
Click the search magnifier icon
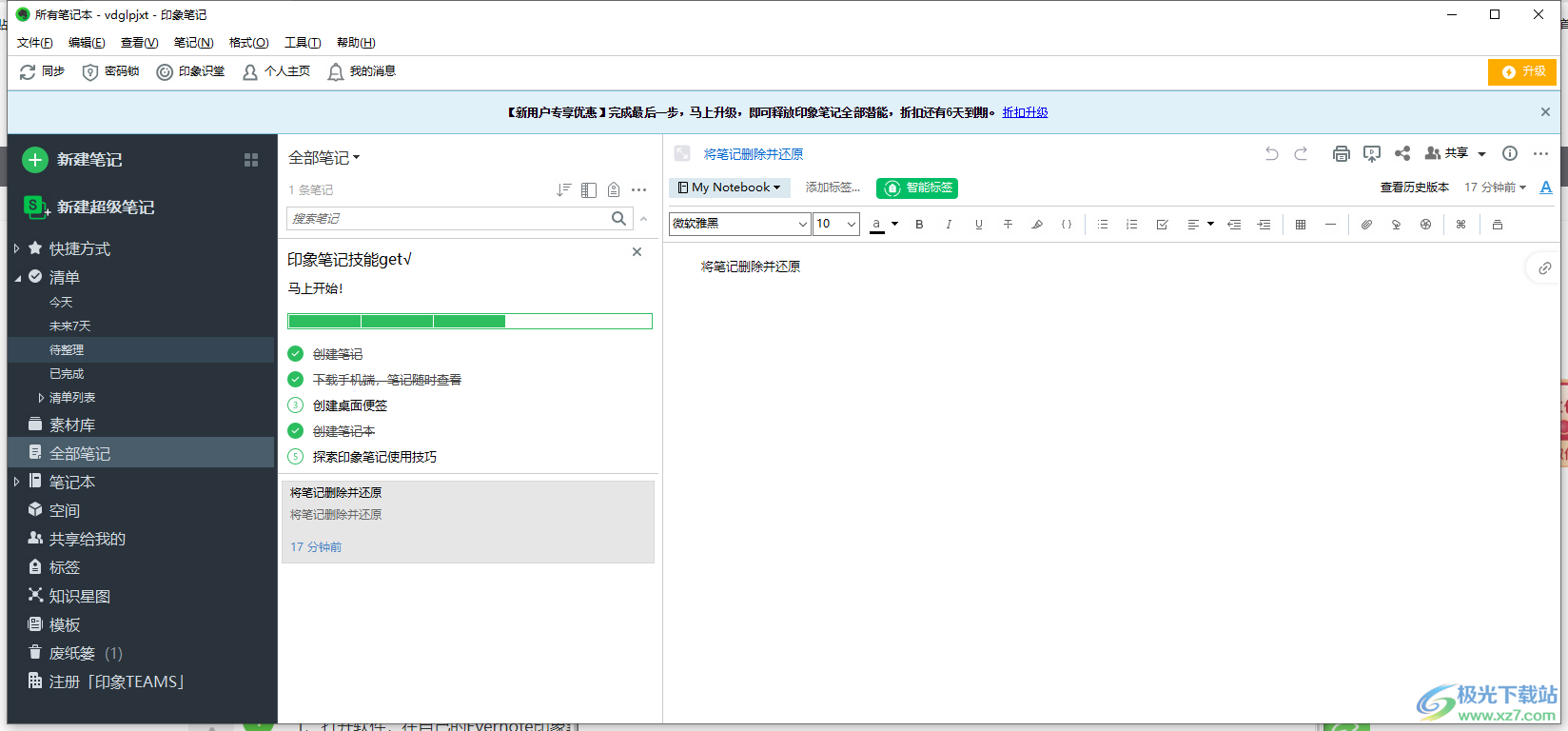click(618, 218)
